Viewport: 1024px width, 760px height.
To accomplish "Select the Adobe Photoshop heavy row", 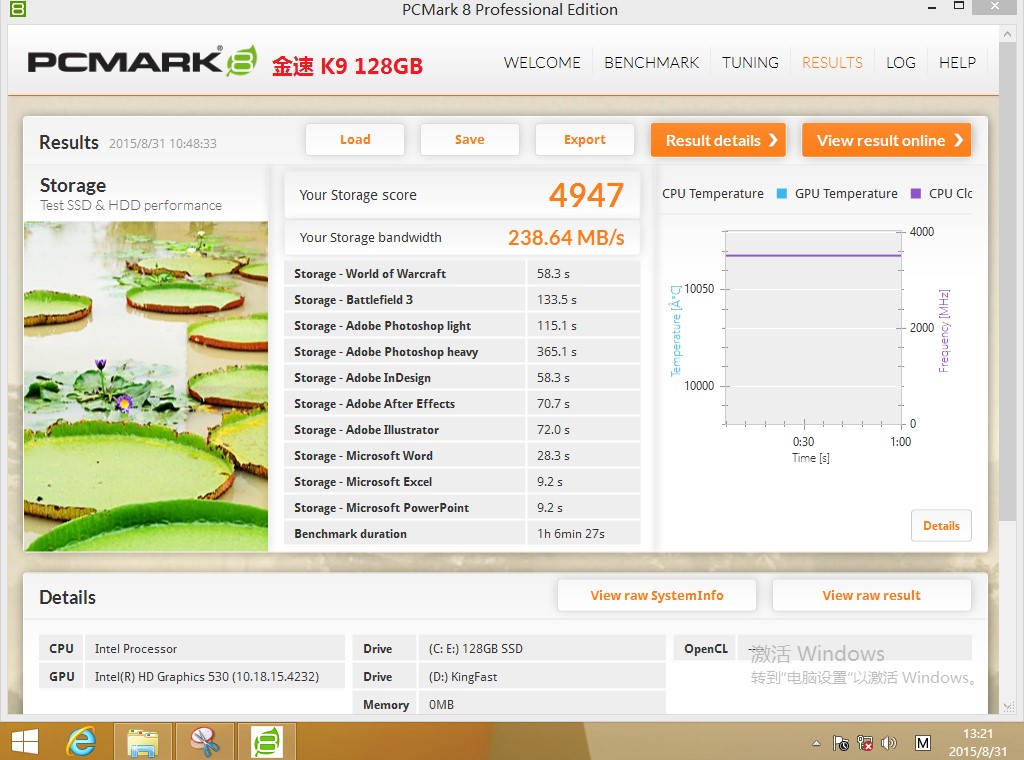I will point(462,352).
